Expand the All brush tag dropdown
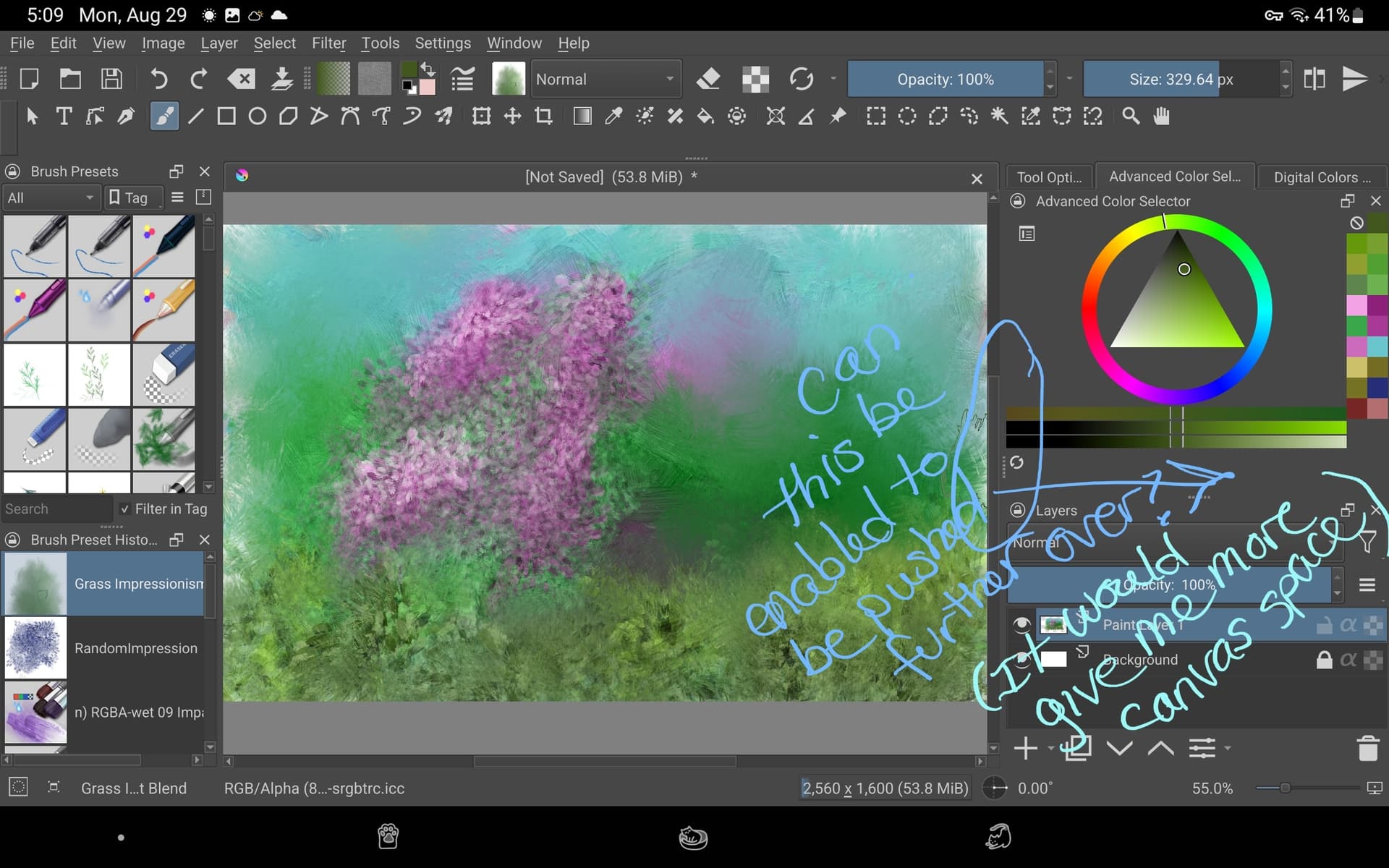1389x868 pixels. (x=50, y=197)
